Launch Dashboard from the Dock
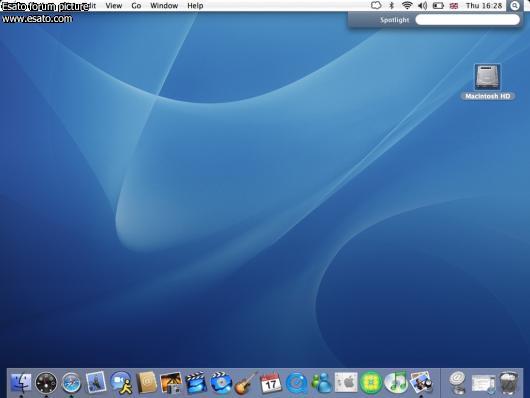 [x=46, y=383]
